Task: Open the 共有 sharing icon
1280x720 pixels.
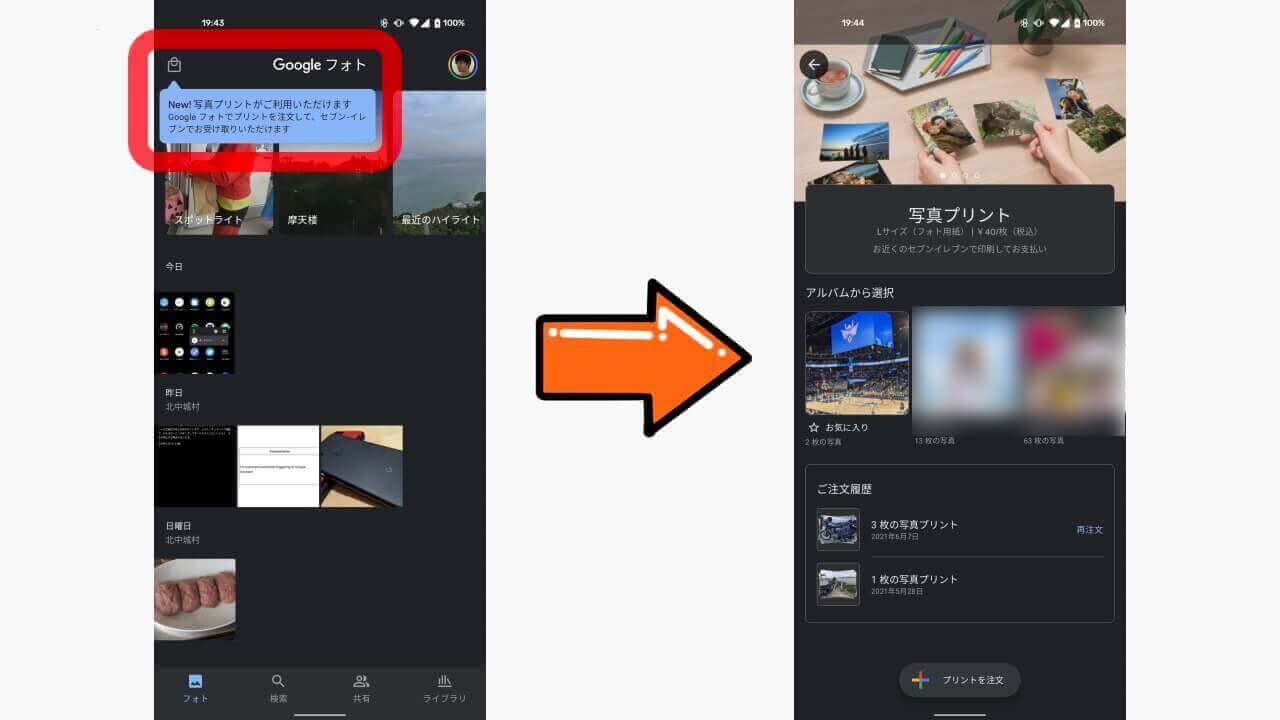Action: [x=362, y=685]
